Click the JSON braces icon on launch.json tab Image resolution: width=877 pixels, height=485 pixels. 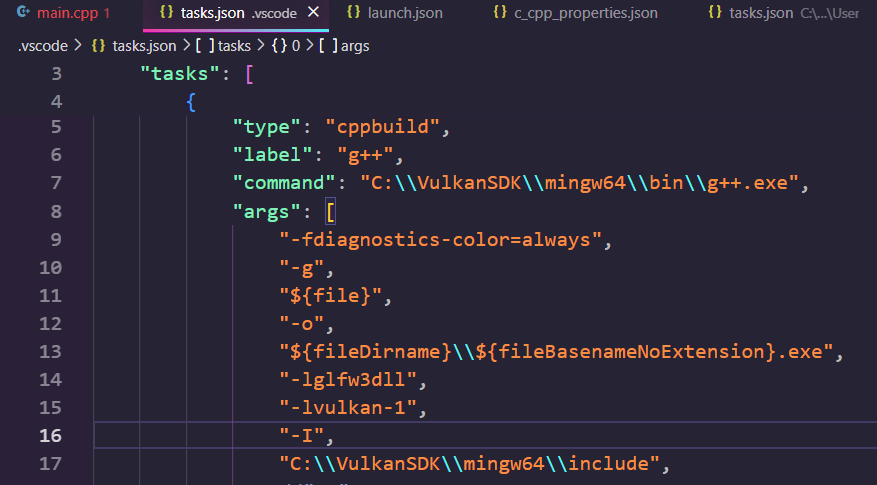[353, 12]
